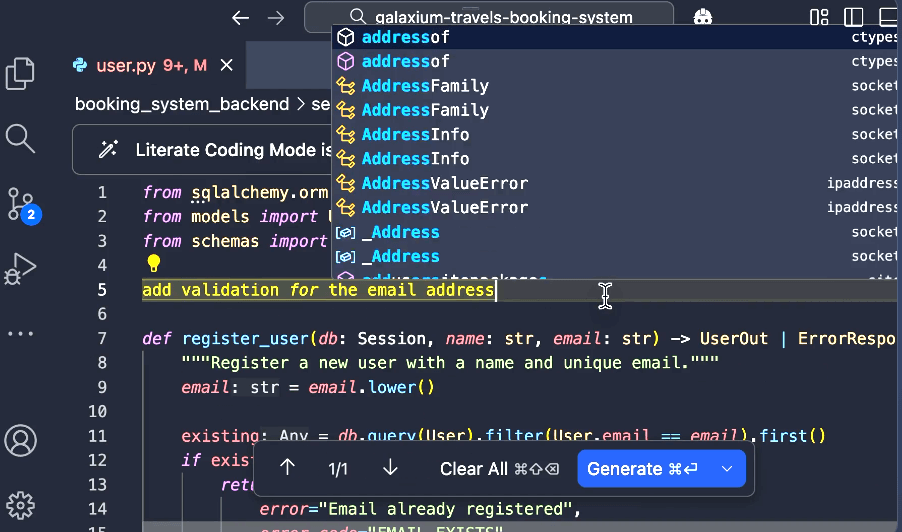Click the Clear All button
Screen dimensions: 902x532
pos(499,469)
